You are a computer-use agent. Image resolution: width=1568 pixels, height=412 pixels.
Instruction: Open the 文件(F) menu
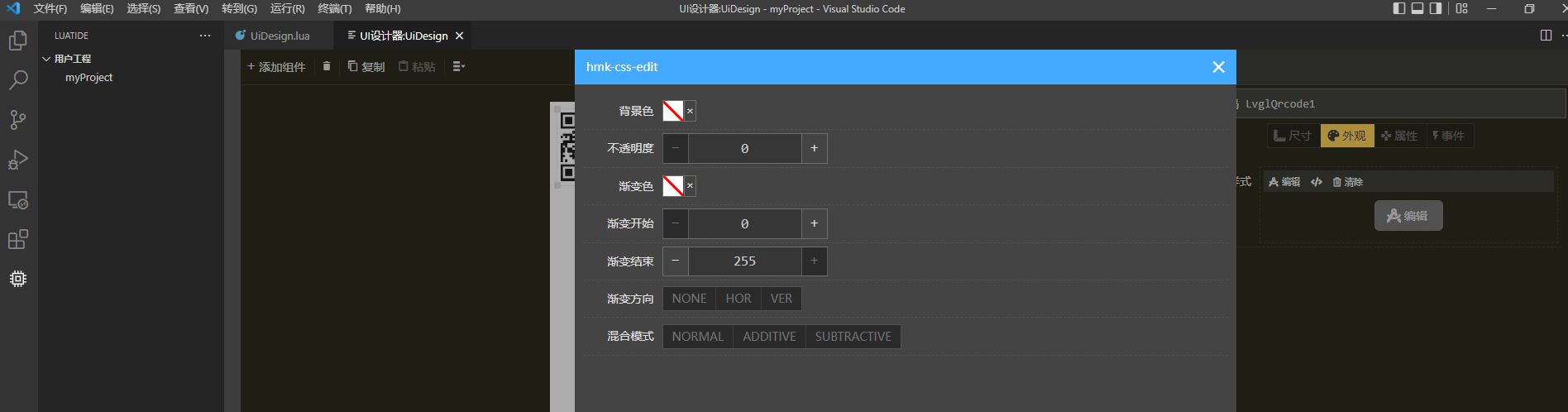50,8
